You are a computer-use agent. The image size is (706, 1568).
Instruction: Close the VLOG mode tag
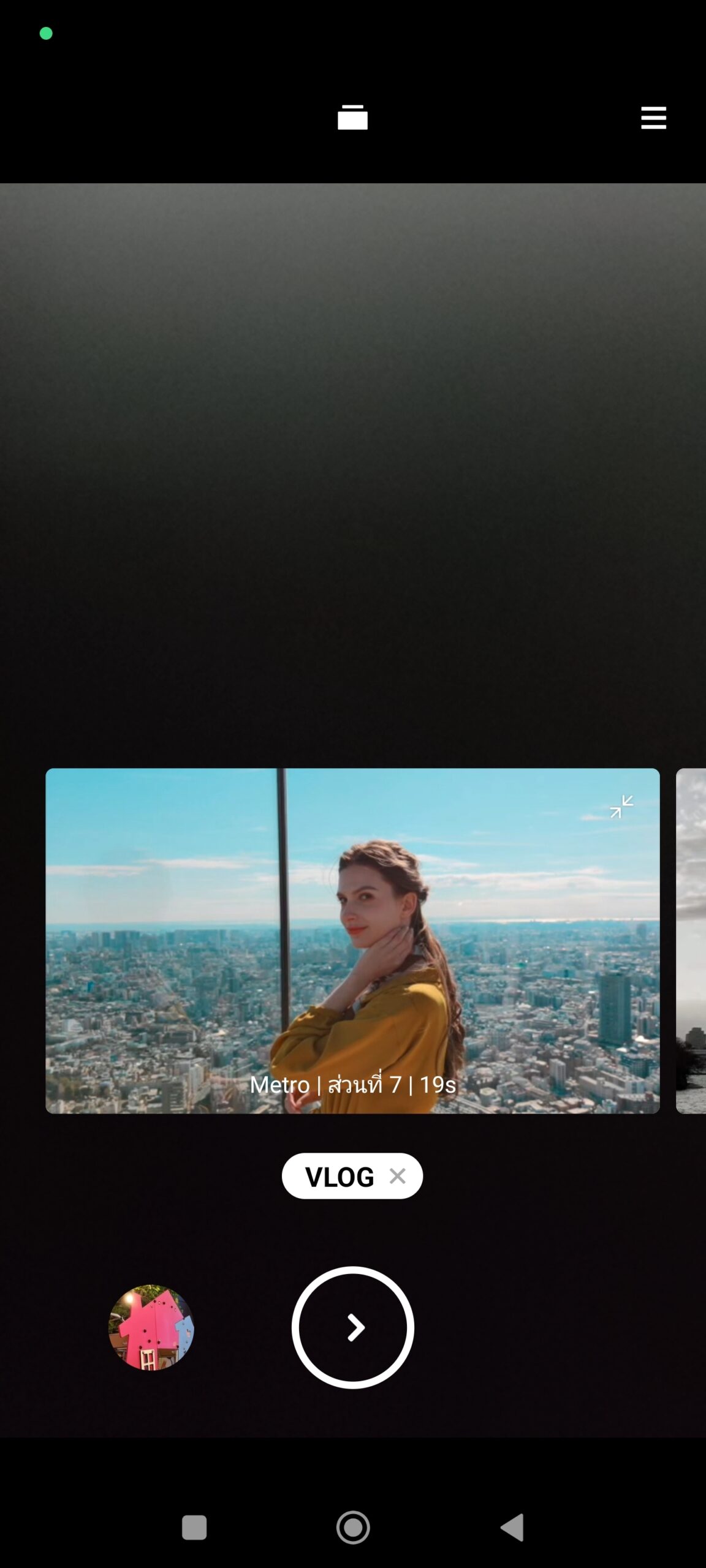pos(398,1175)
